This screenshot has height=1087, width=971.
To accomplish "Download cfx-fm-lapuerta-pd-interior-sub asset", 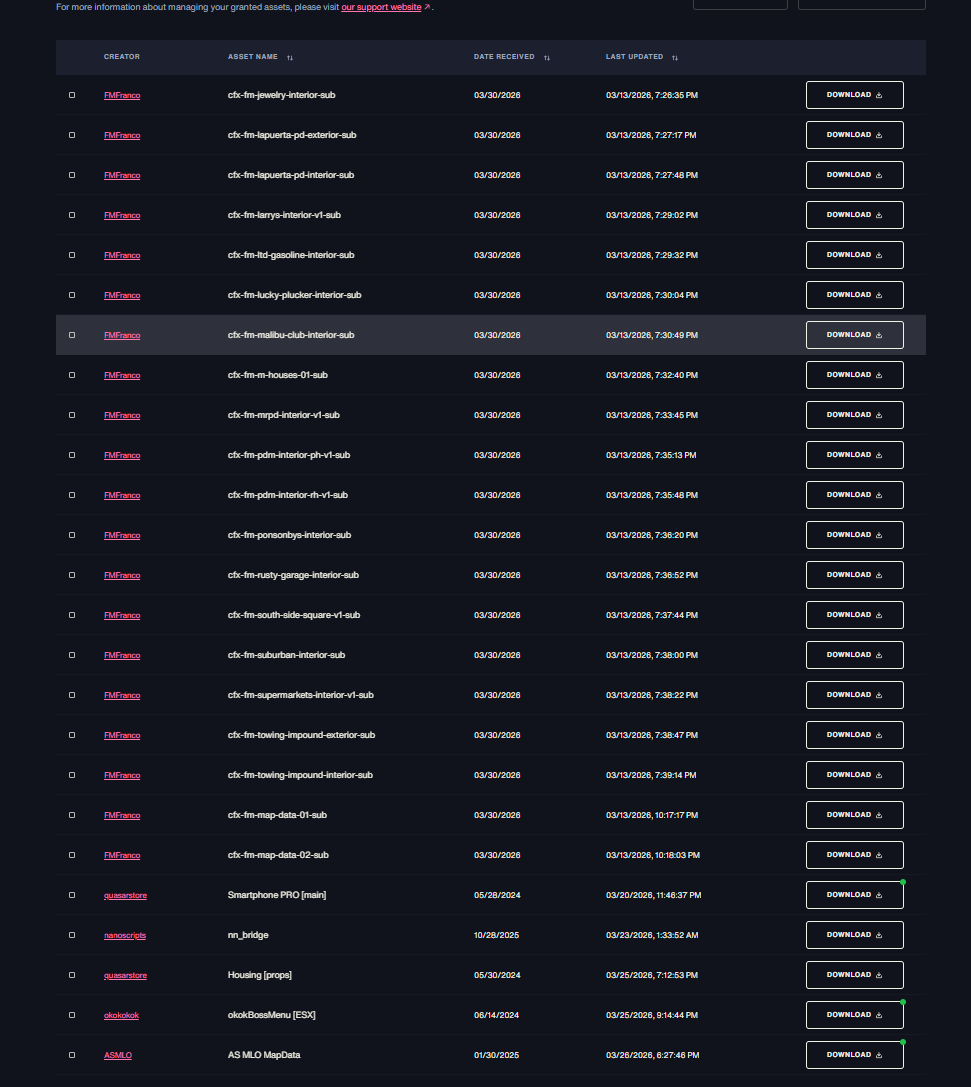I will 855,175.
